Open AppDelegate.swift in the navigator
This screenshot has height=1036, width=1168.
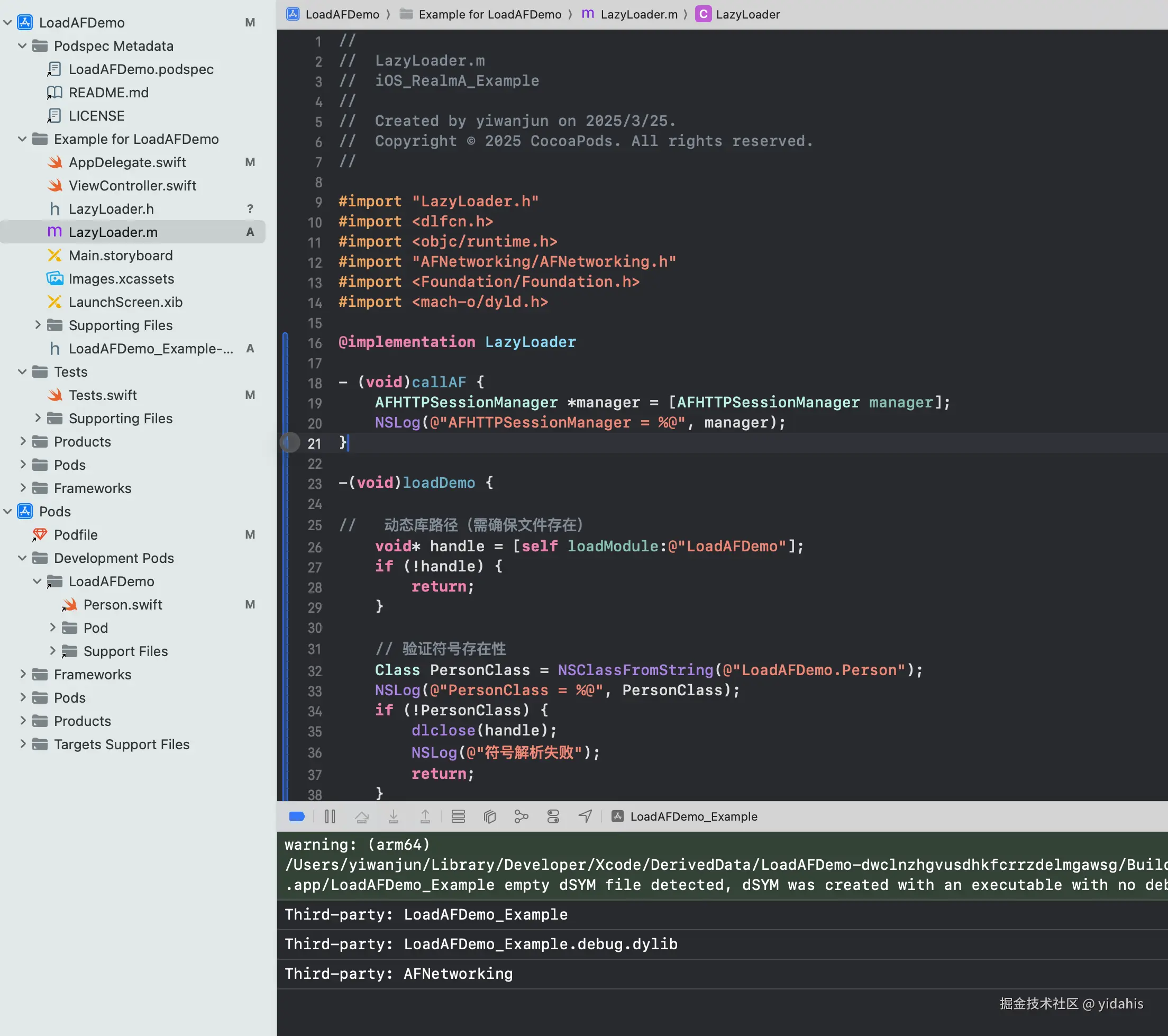point(127,162)
